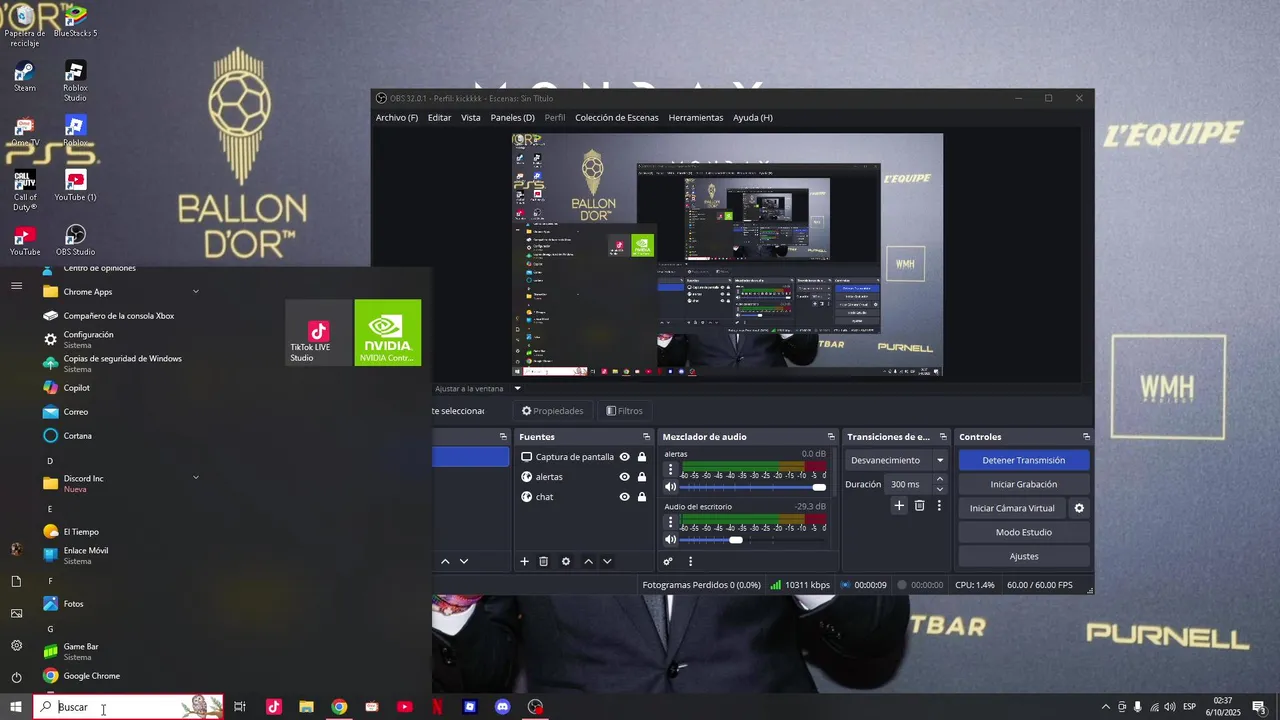
Task: Unlock the chat source lock
Action: click(642, 497)
